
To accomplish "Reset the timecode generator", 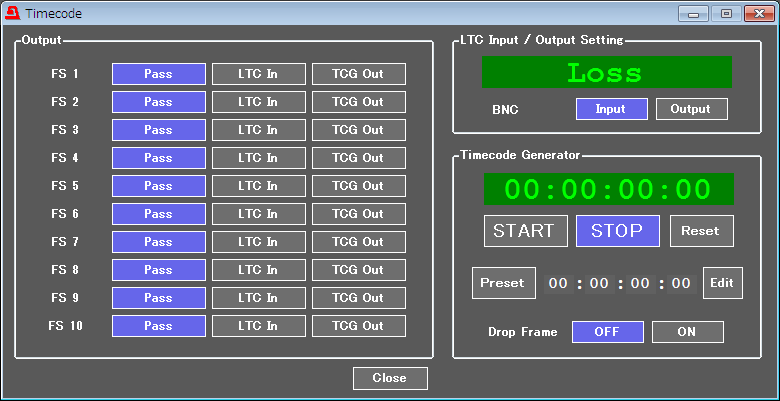I will coord(700,231).
